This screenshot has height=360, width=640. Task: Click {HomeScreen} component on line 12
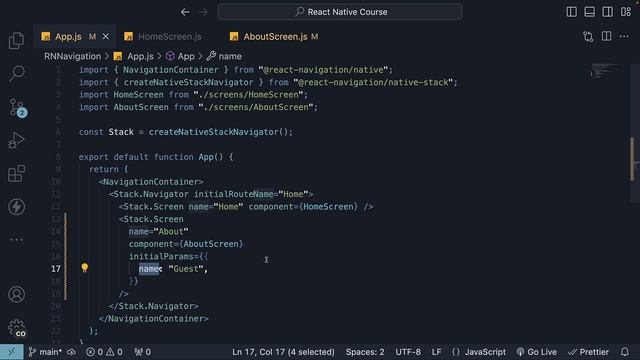(x=329, y=207)
